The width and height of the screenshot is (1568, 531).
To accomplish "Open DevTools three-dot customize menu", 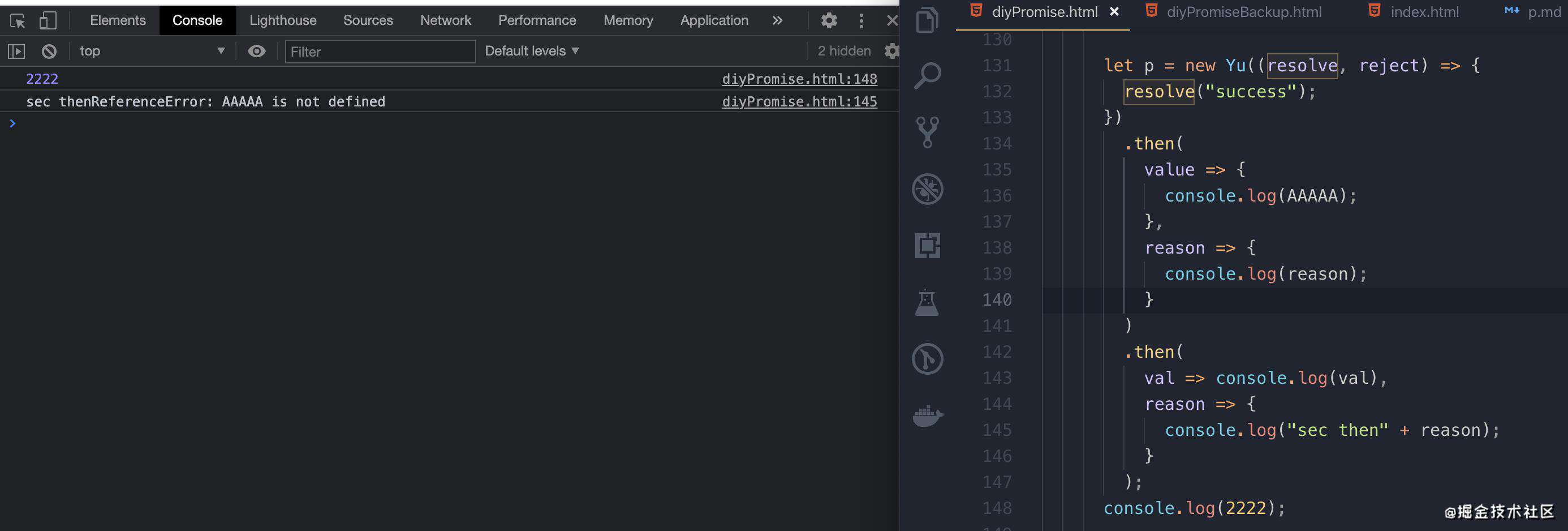I will [x=861, y=21].
